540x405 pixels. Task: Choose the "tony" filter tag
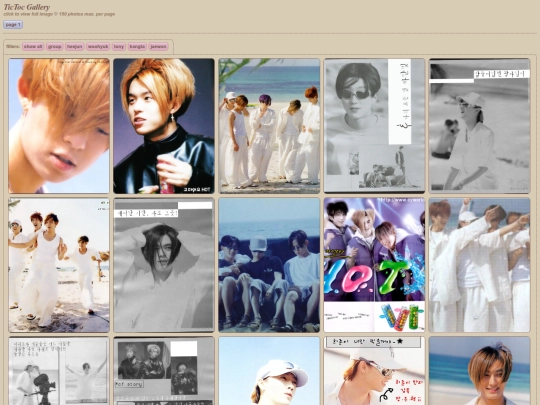click(119, 46)
